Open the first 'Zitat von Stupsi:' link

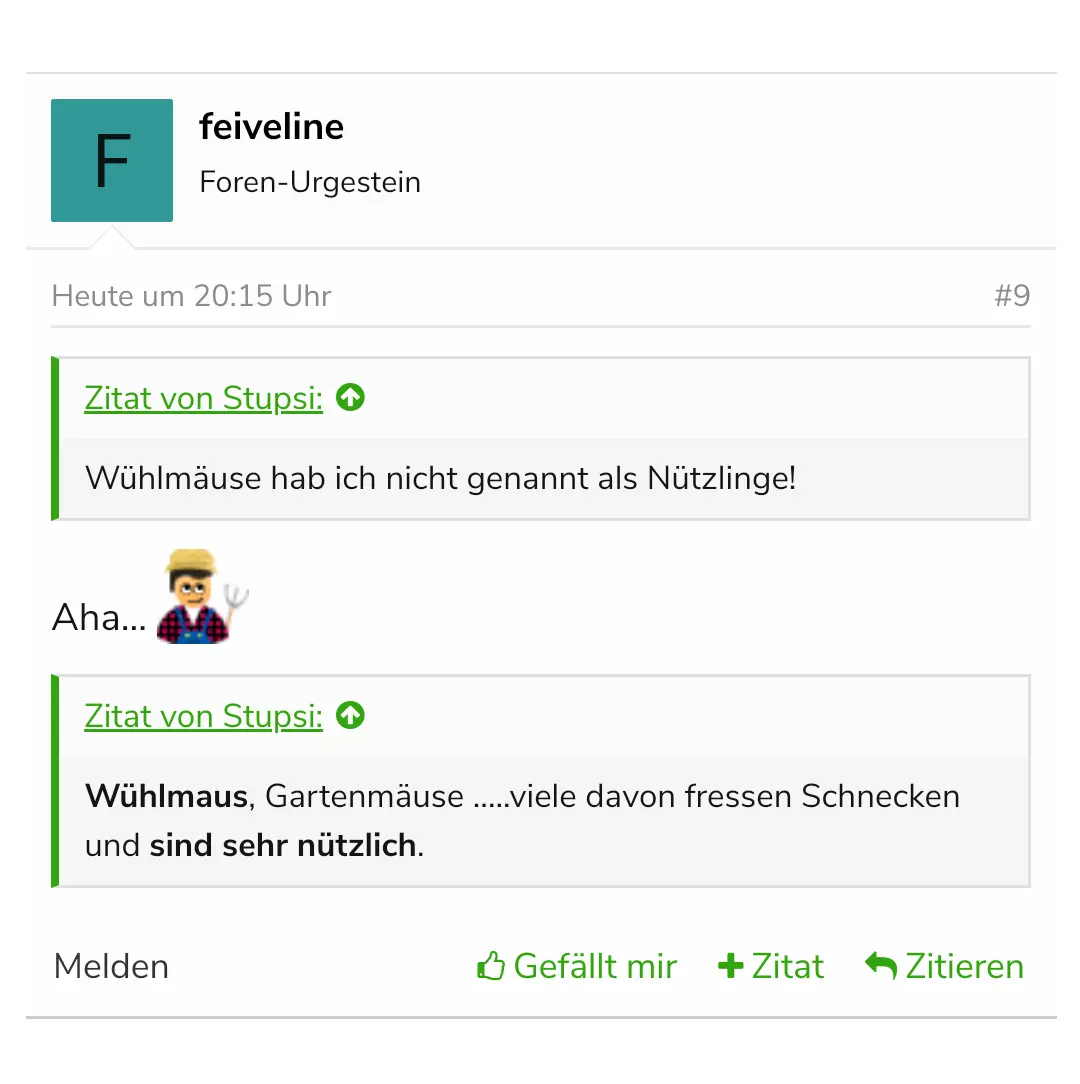204,398
